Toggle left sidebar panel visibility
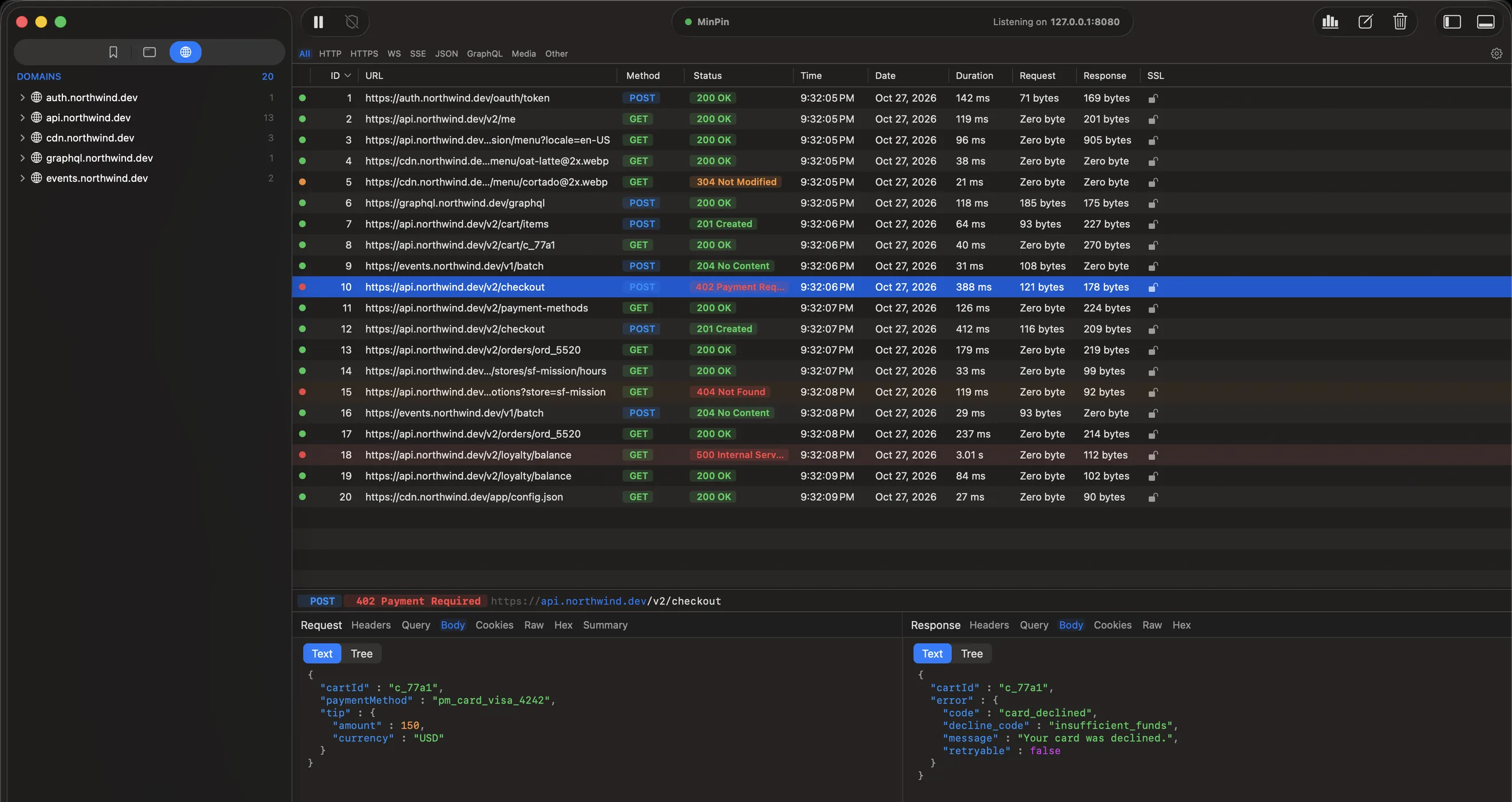 tap(1451, 22)
